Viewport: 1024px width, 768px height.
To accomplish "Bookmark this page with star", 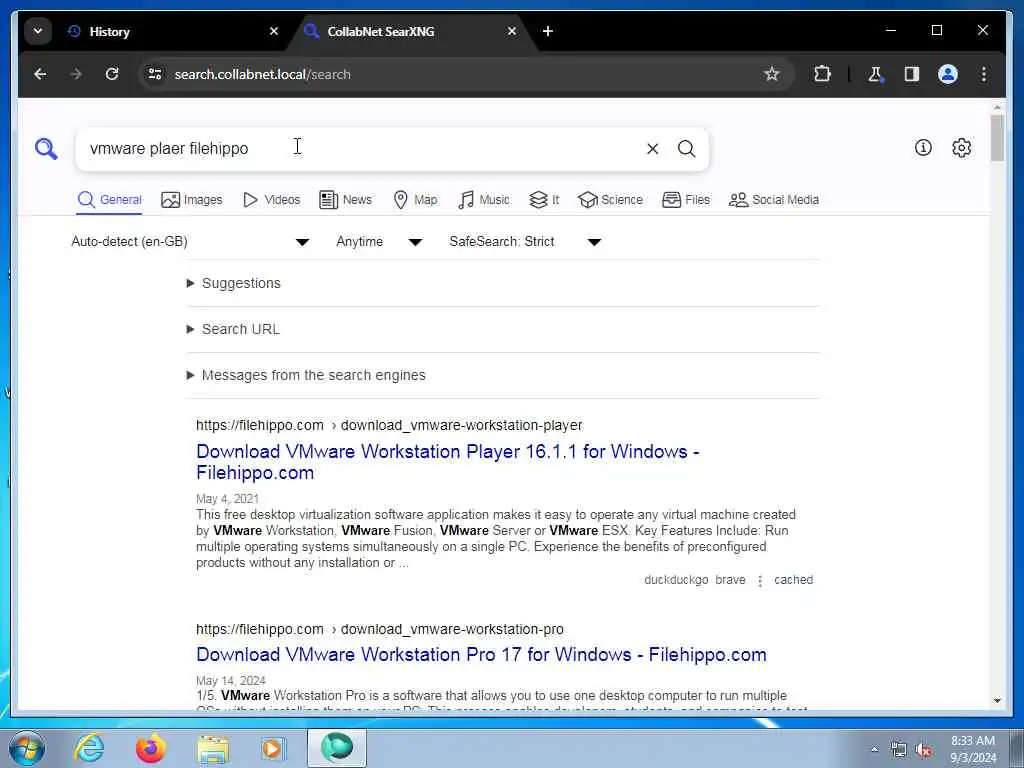I will point(772,74).
